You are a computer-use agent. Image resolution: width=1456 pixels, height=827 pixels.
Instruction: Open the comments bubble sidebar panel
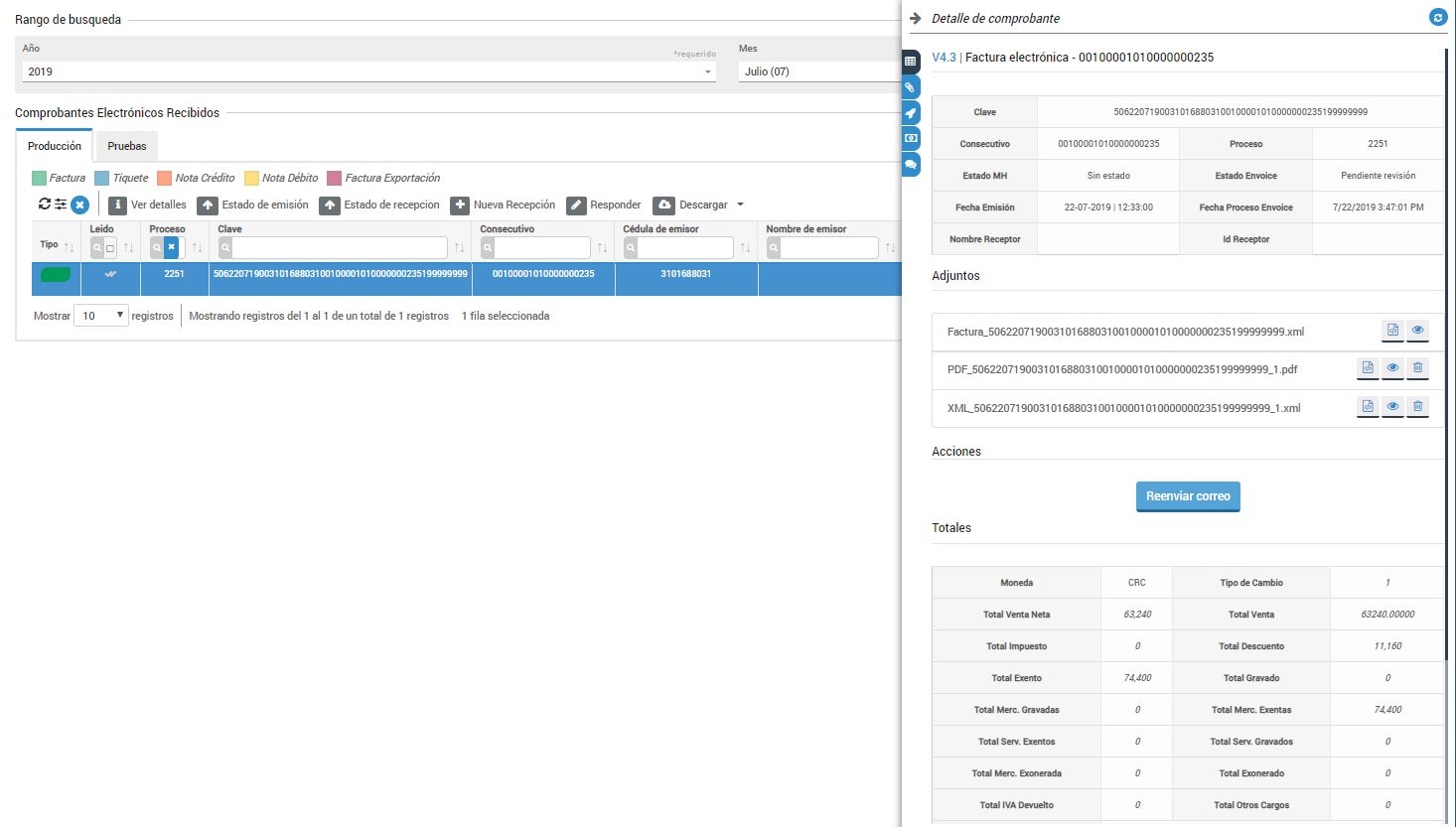pos(911,165)
